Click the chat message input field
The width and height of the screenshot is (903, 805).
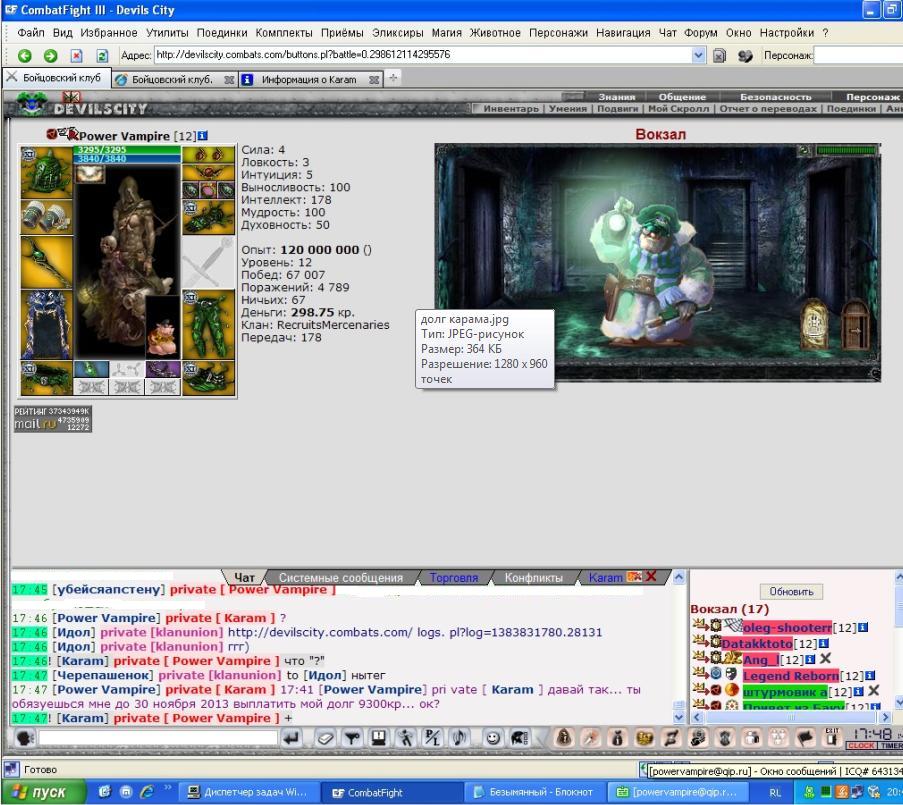tap(158, 738)
